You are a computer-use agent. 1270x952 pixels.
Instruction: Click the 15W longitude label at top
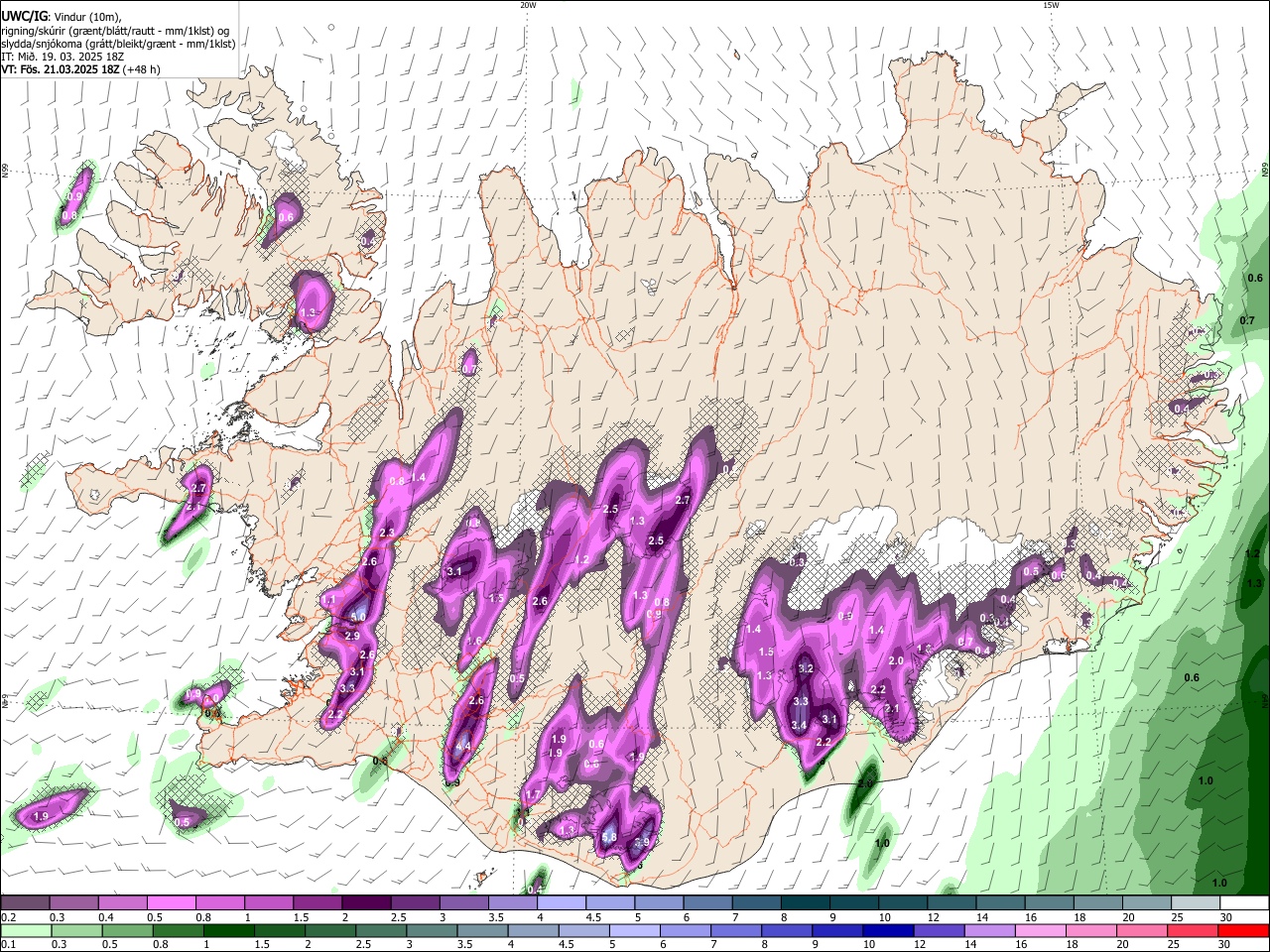[1051, 5]
